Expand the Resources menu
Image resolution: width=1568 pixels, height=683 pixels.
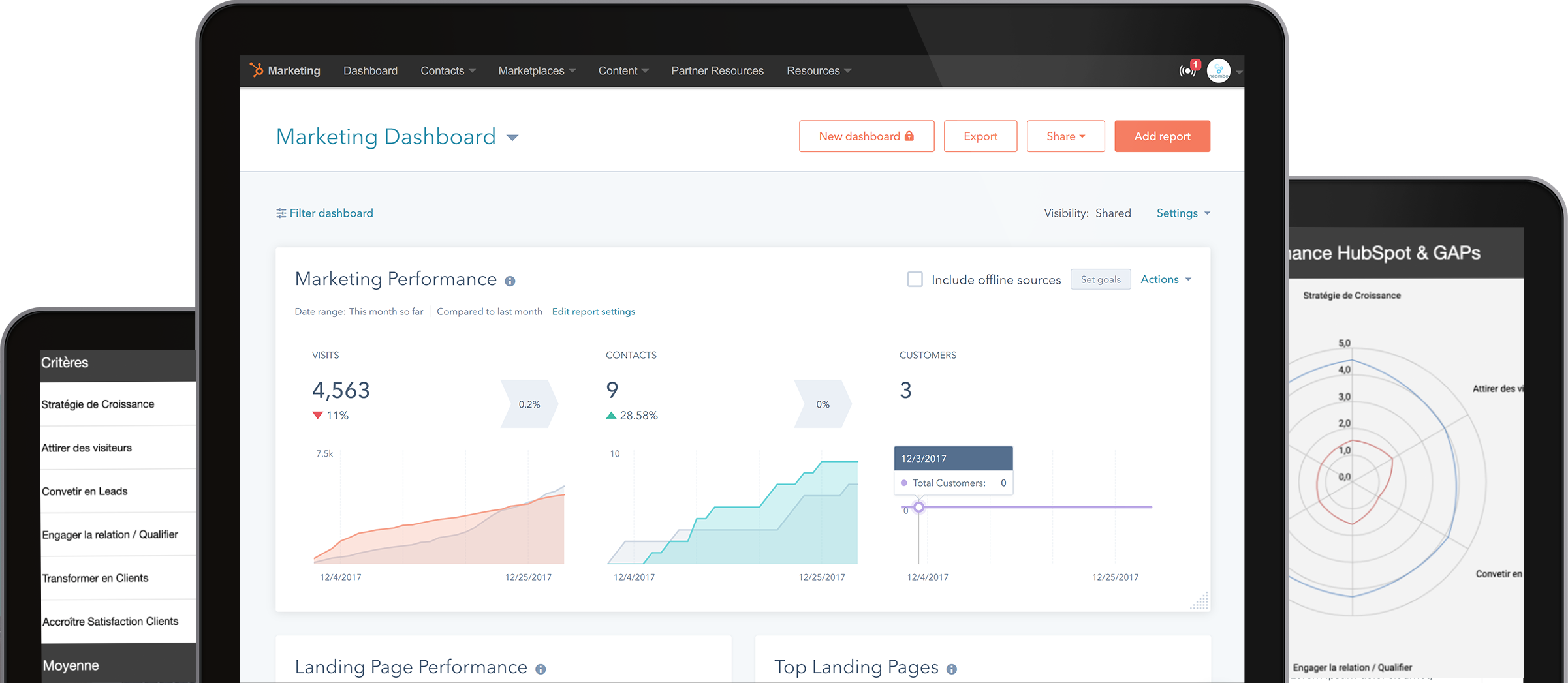click(x=819, y=70)
